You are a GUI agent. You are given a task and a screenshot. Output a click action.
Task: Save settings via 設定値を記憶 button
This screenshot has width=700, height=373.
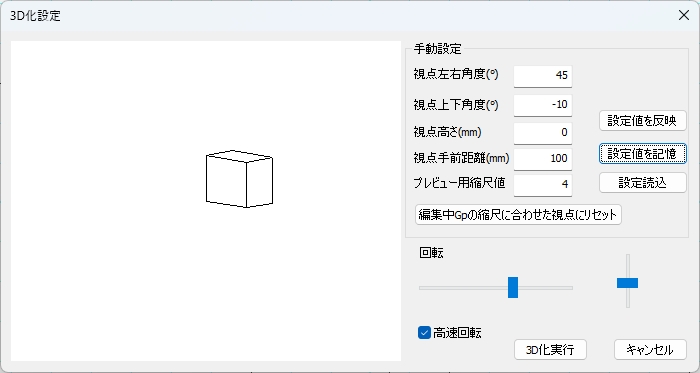coord(642,153)
